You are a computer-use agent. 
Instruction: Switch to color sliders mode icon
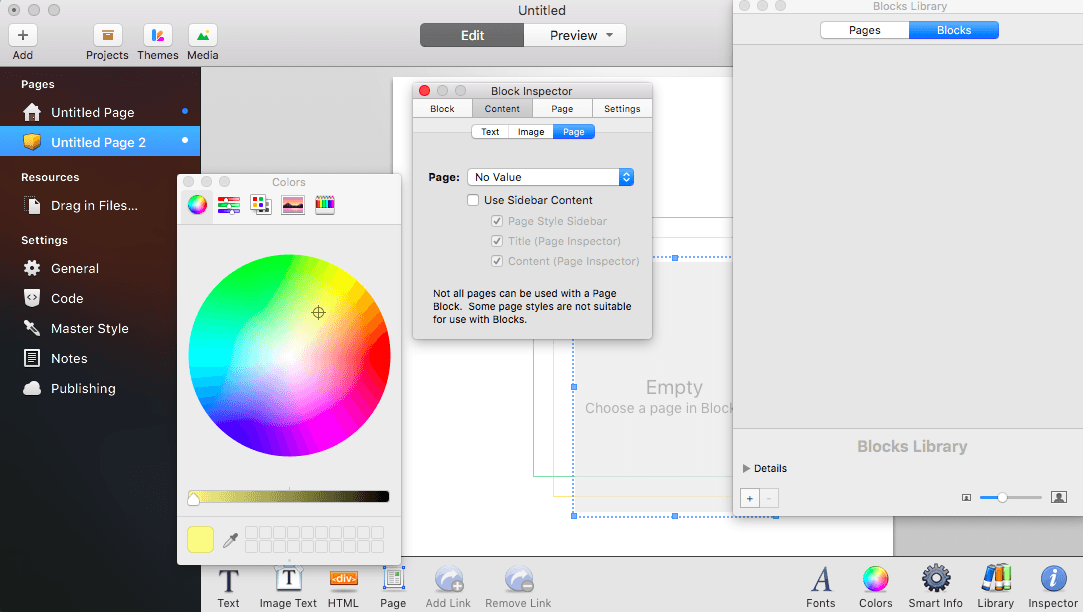point(229,204)
